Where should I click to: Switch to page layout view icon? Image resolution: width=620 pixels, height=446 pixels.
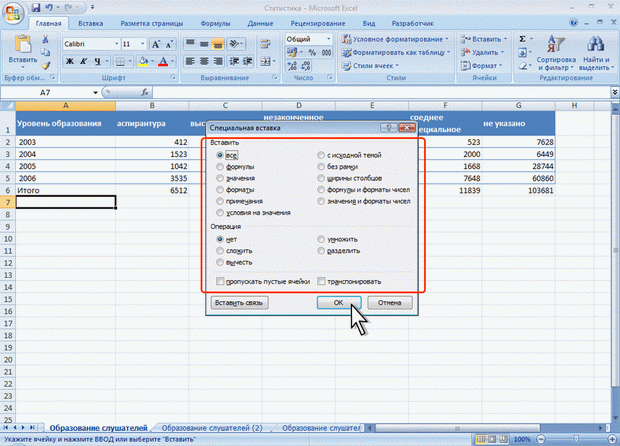pos(492,439)
